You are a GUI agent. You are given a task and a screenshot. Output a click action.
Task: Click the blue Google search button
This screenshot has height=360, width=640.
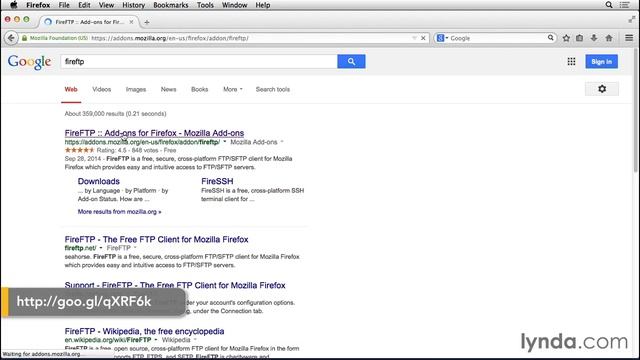[x=351, y=62]
